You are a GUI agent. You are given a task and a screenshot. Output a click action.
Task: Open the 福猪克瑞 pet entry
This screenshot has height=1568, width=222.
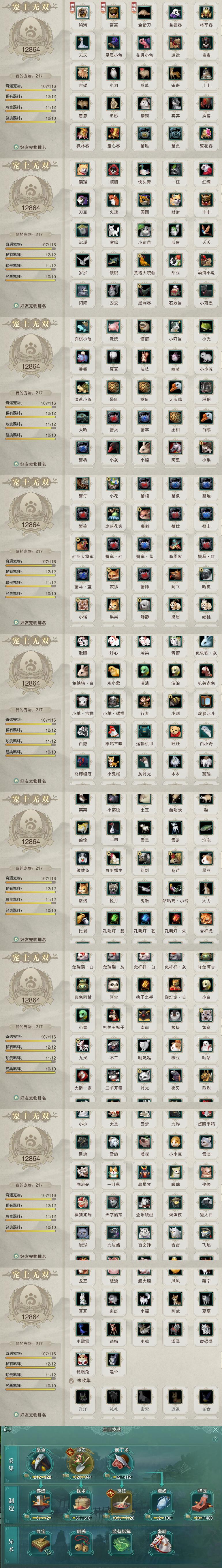[83, 1204]
